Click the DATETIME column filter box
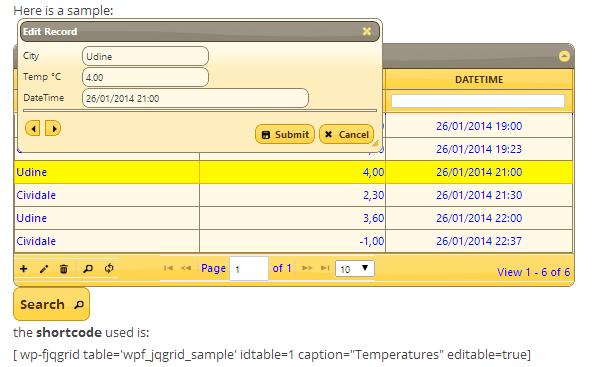This screenshot has width=600, height=367. (478, 101)
